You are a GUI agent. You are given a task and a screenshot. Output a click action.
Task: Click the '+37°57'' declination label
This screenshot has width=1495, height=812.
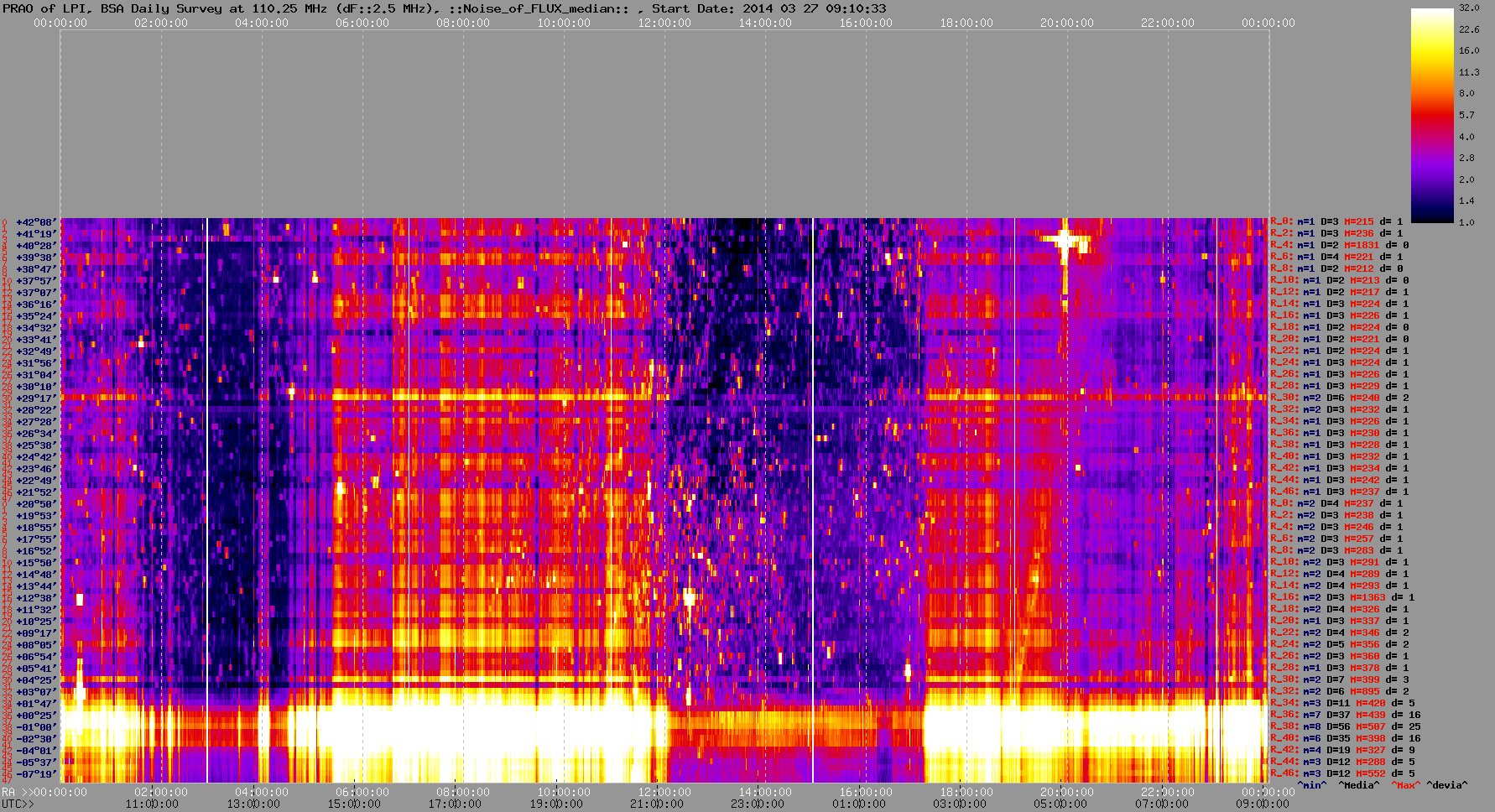tap(36, 281)
